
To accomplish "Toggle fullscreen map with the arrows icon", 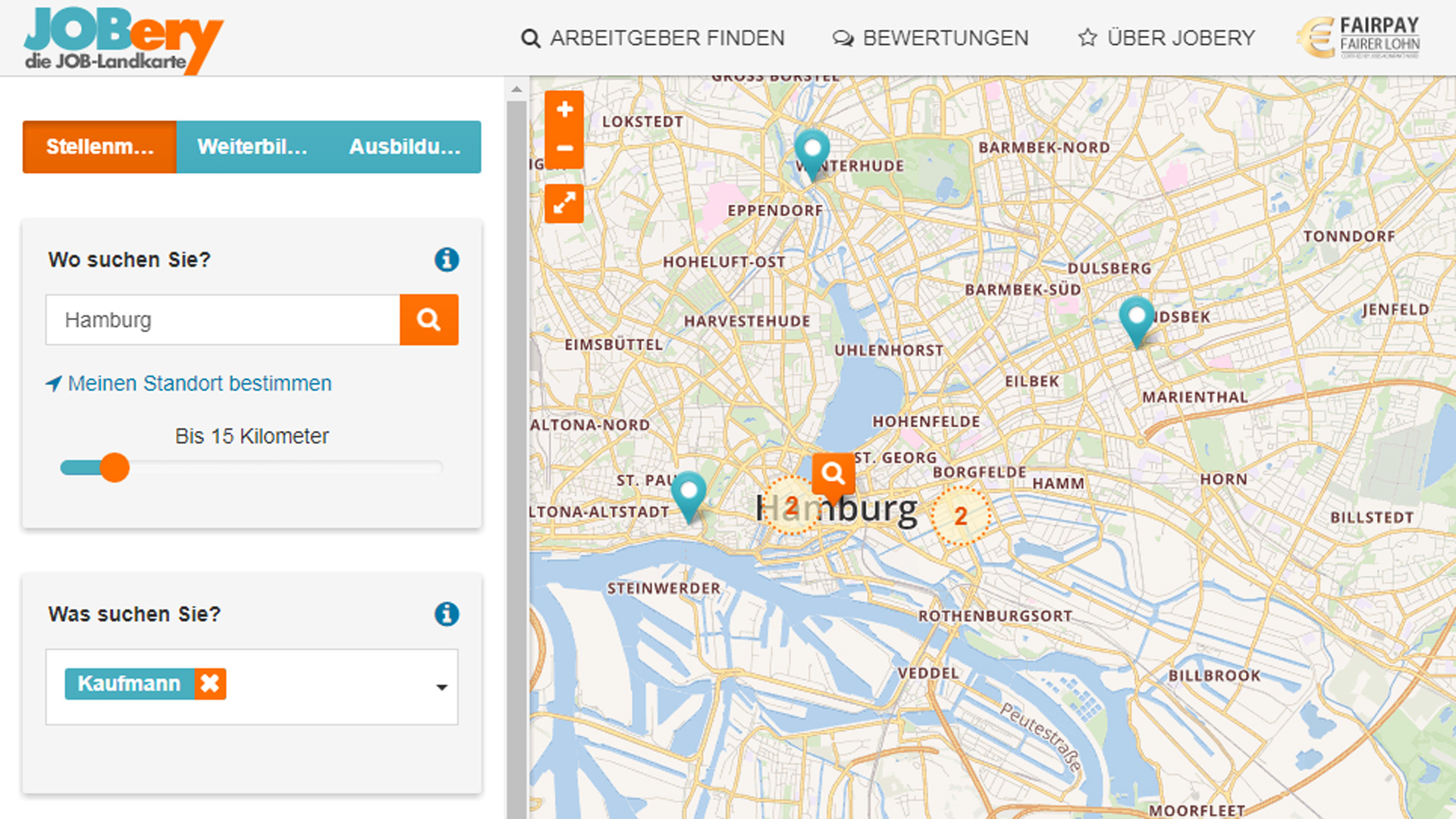I will 564,203.
